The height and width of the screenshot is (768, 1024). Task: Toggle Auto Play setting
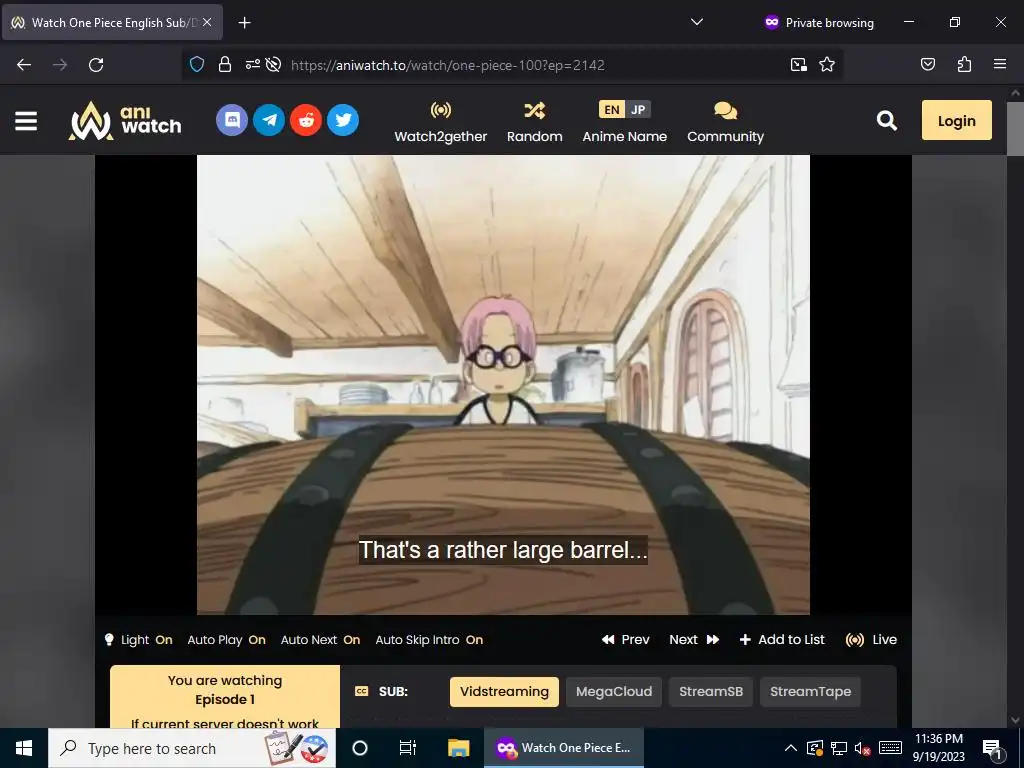[x=227, y=640]
